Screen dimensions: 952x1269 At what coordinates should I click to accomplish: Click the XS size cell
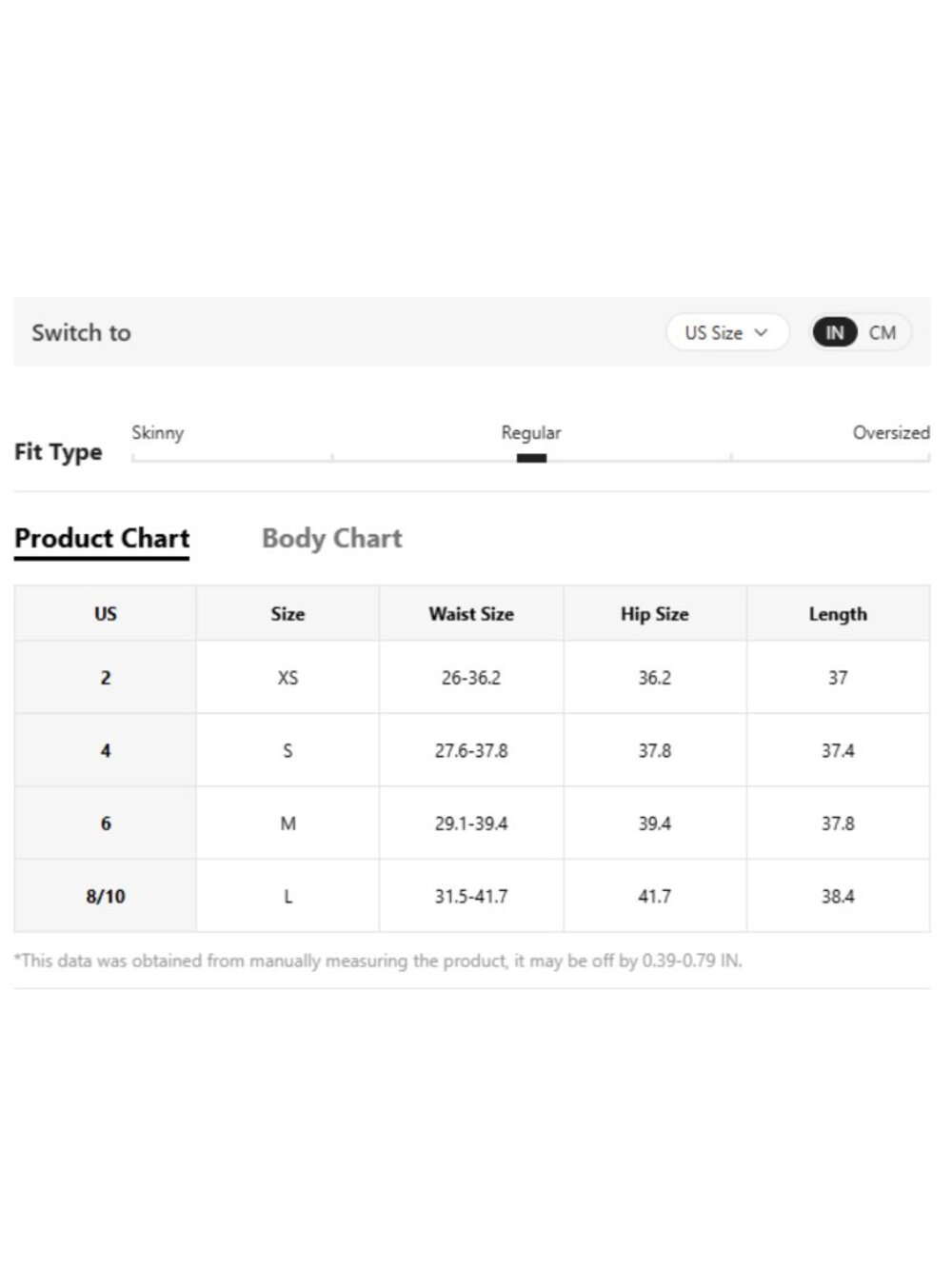click(x=288, y=677)
